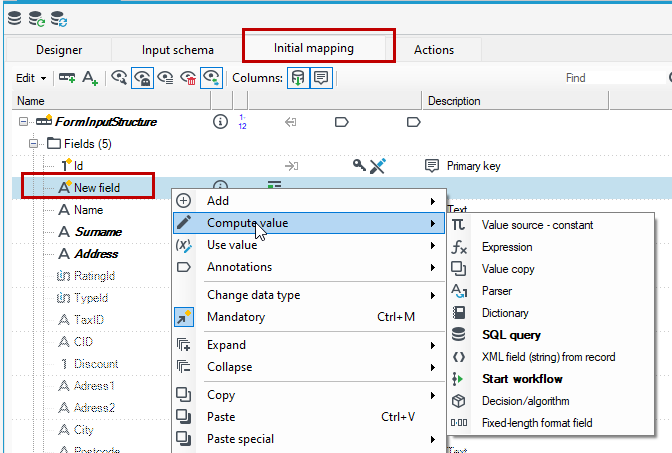The image size is (672, 453).
Task: Click the add text field 'A+' icon
Action: (x=90, y=78)
